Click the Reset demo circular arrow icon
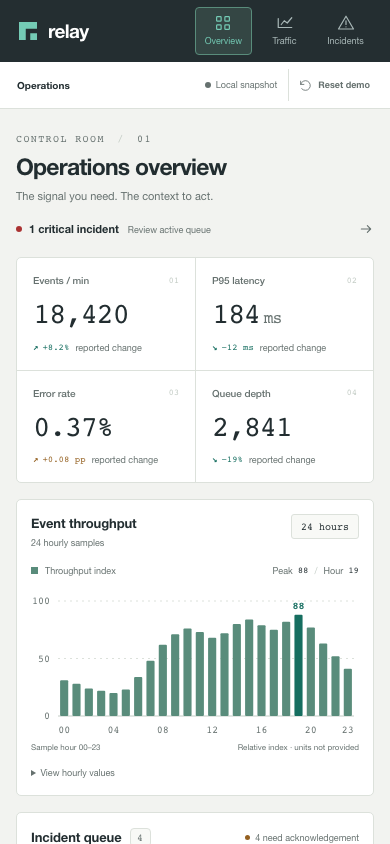390x844 pixels. (306, 85)
